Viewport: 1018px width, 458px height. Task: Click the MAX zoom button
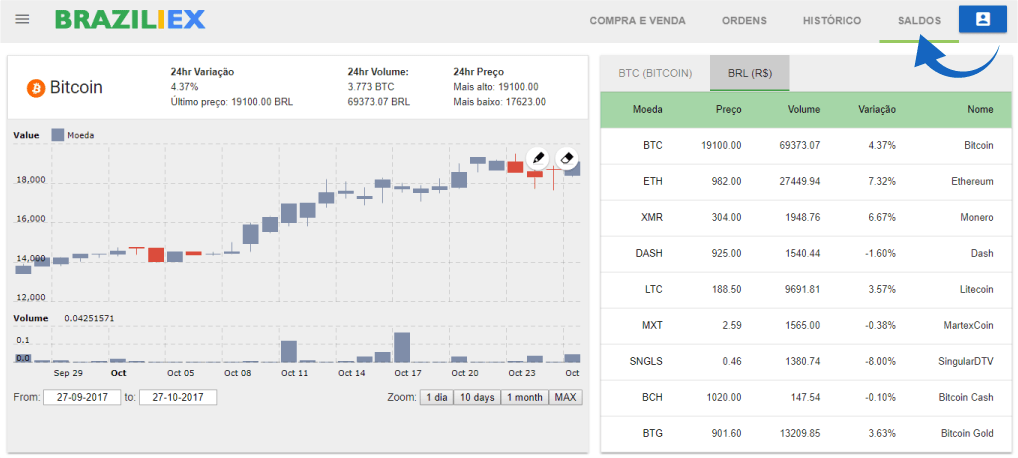click(x=565, y=397)
